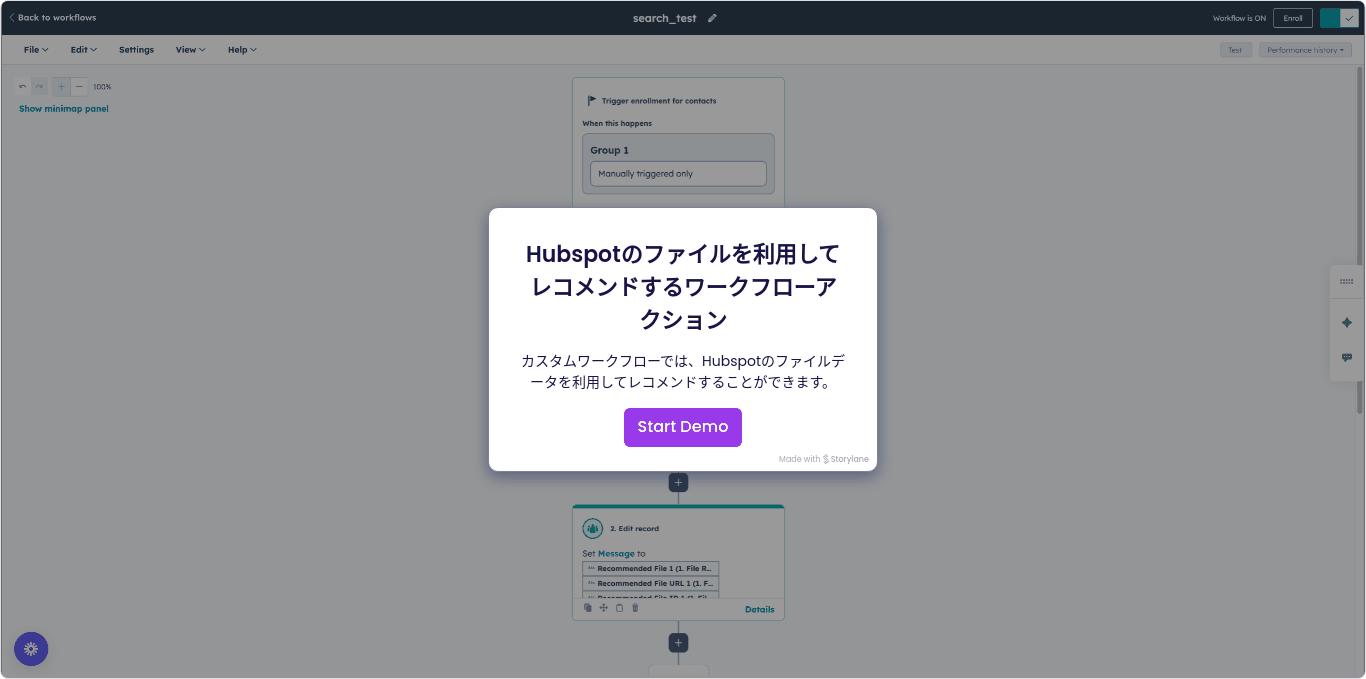Click the undo arrow icon
The width and height of the screenshot is (1366, 679).
pyautogui.click(x=23, y=87)
